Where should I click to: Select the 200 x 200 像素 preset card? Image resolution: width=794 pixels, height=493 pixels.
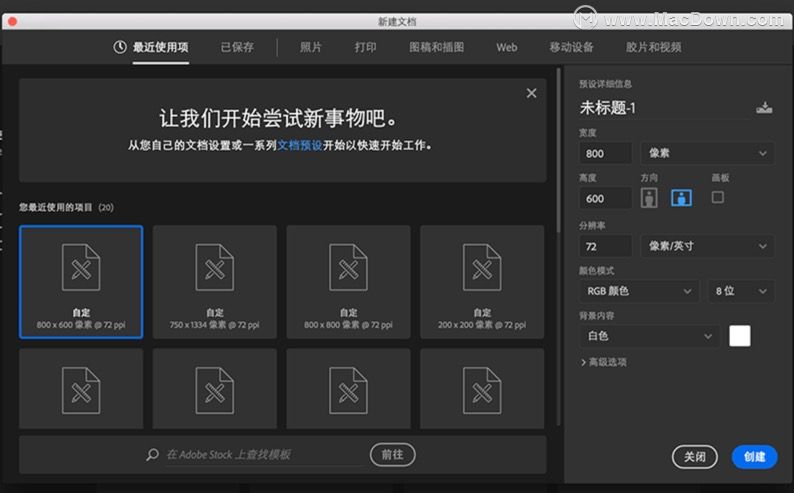click(x=482, y=282)
